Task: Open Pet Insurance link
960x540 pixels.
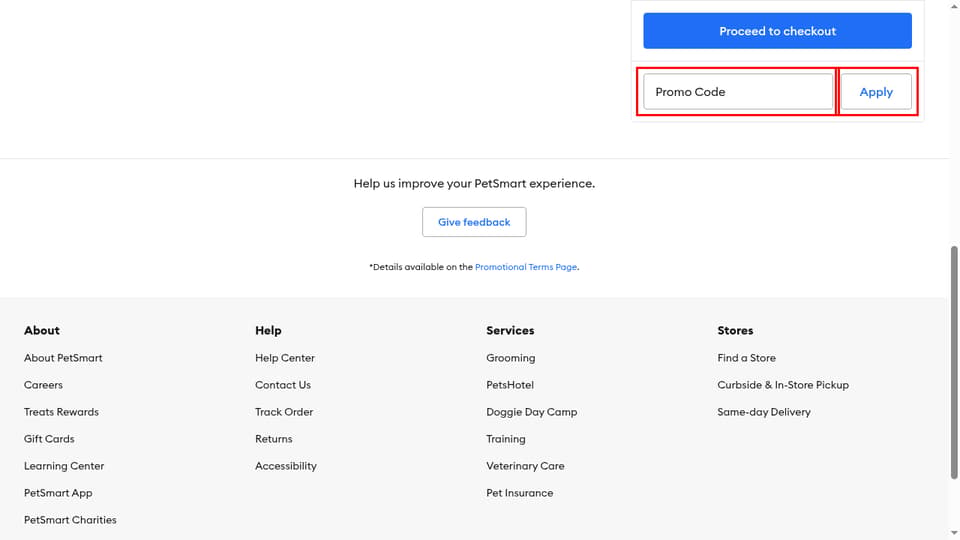Action: (x=520, y=493)
